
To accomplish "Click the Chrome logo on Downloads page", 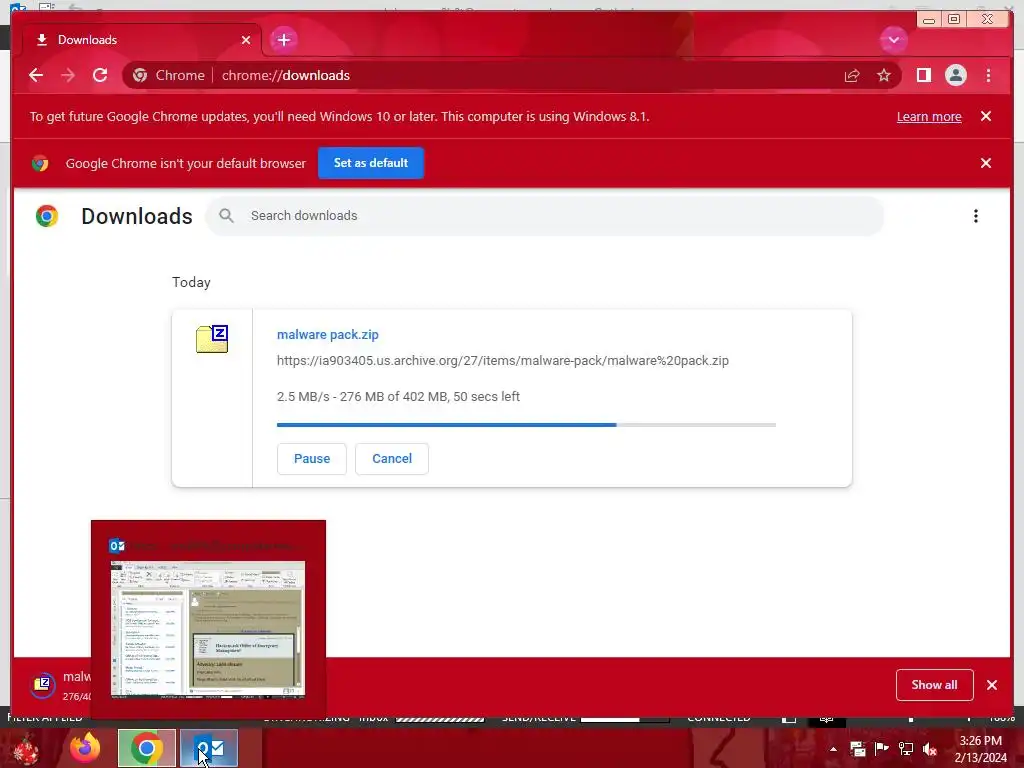I will coord(46,216).
